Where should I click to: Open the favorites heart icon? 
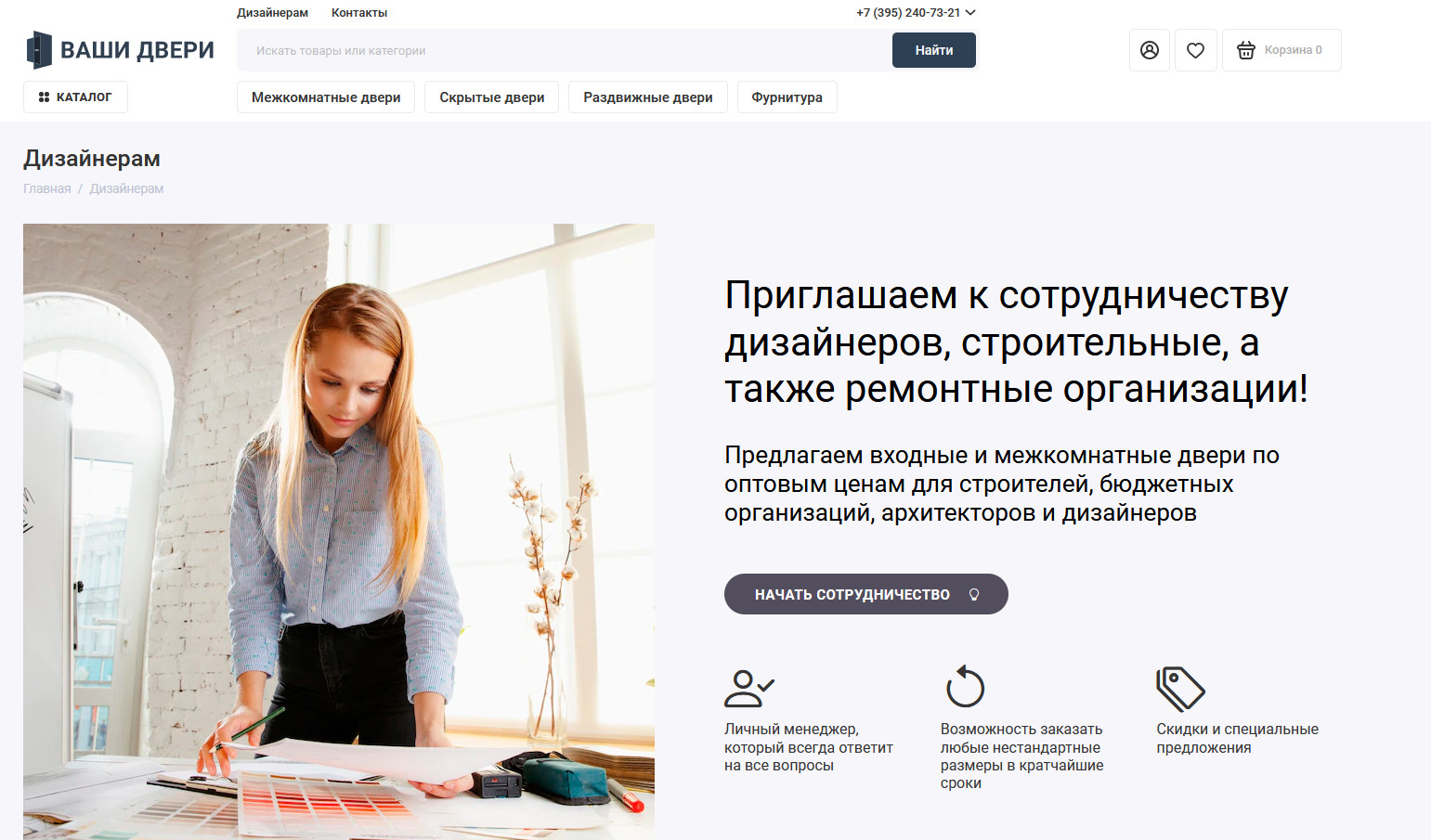[1196, 50]
